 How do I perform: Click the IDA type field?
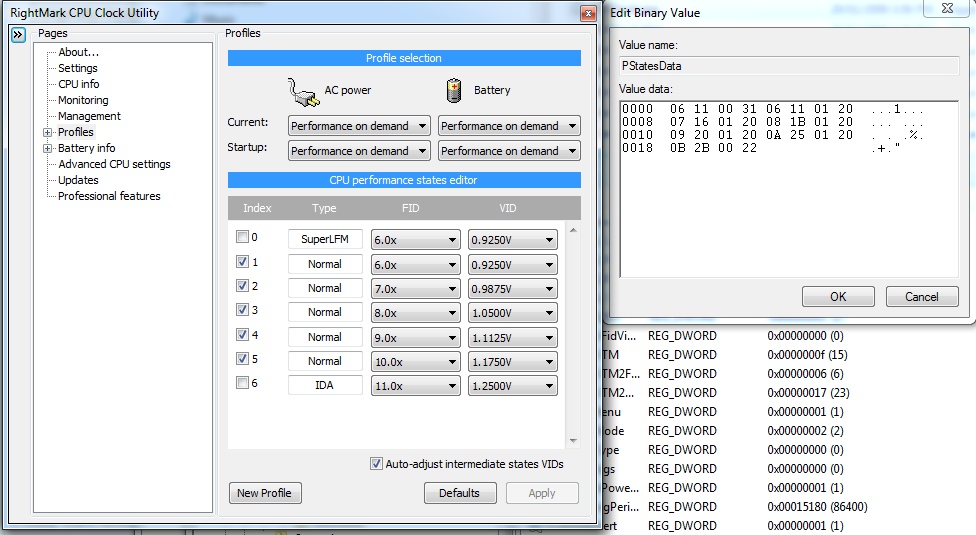tap(325, 385)
